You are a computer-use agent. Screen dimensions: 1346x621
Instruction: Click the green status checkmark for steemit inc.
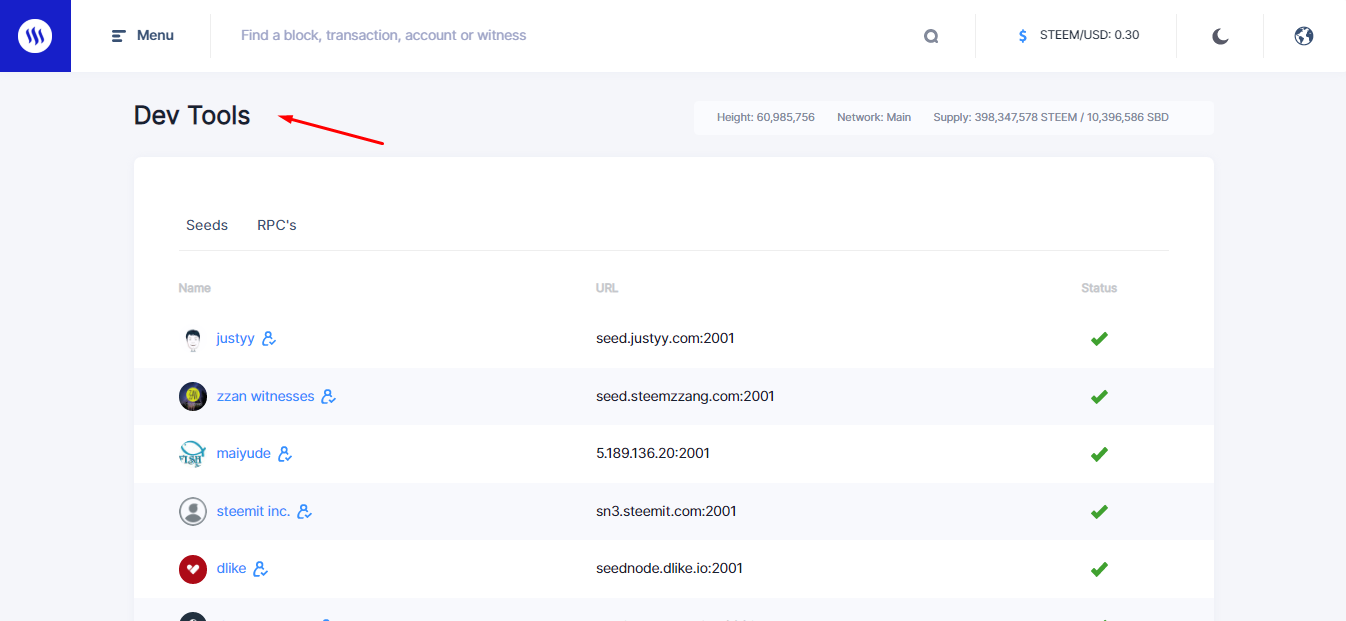(1099, 512)
